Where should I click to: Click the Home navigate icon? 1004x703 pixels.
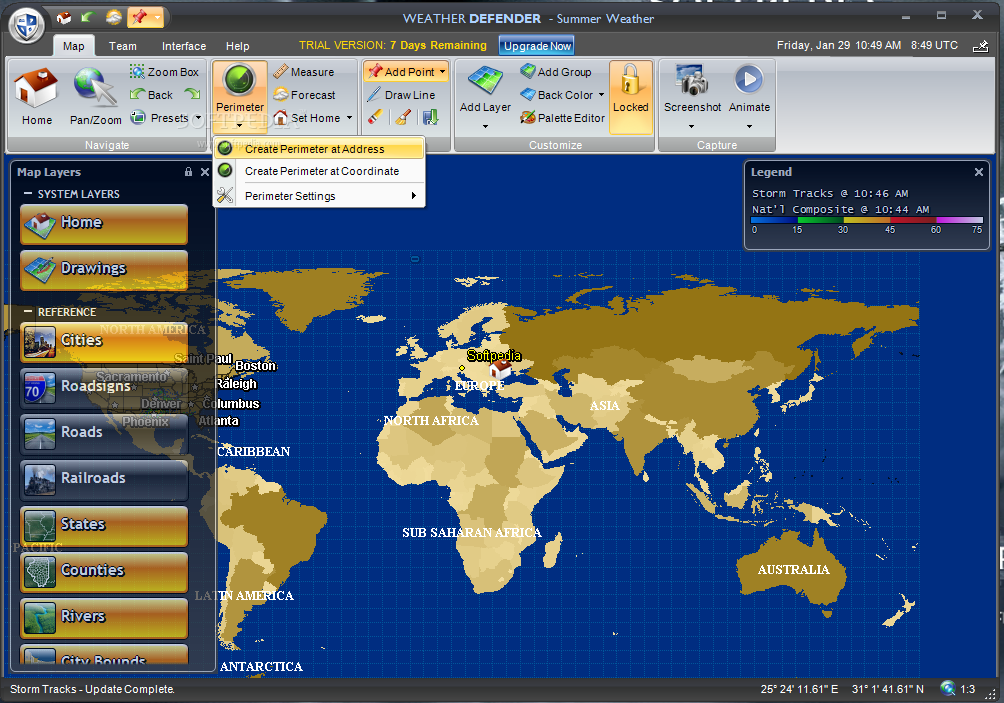pyautogui.click(x=36, y=96)
